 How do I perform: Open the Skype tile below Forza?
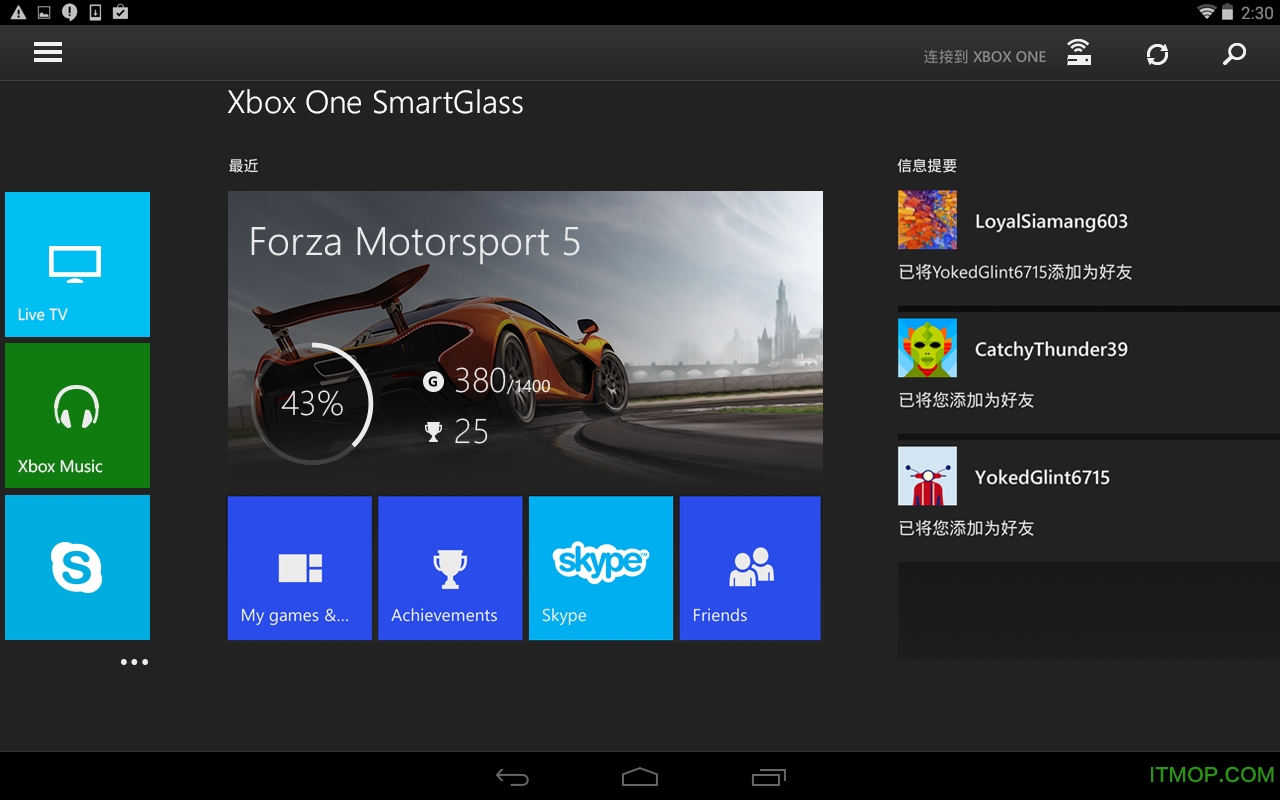(601, 568)
